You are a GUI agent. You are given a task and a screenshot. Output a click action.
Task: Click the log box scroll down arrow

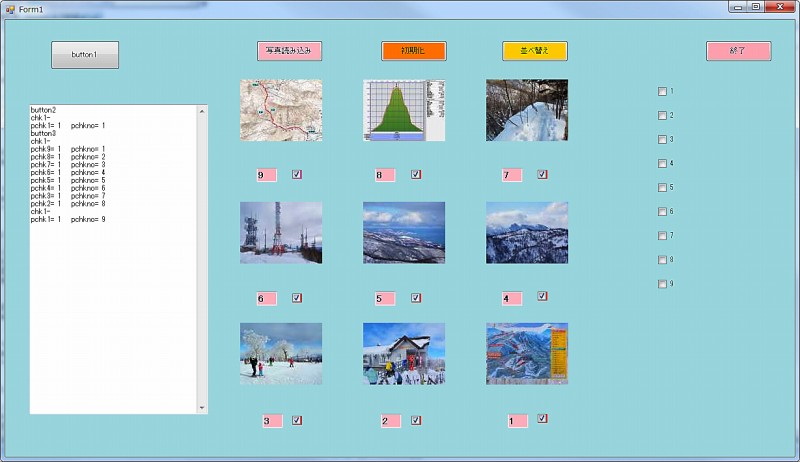tap(203, 408)
